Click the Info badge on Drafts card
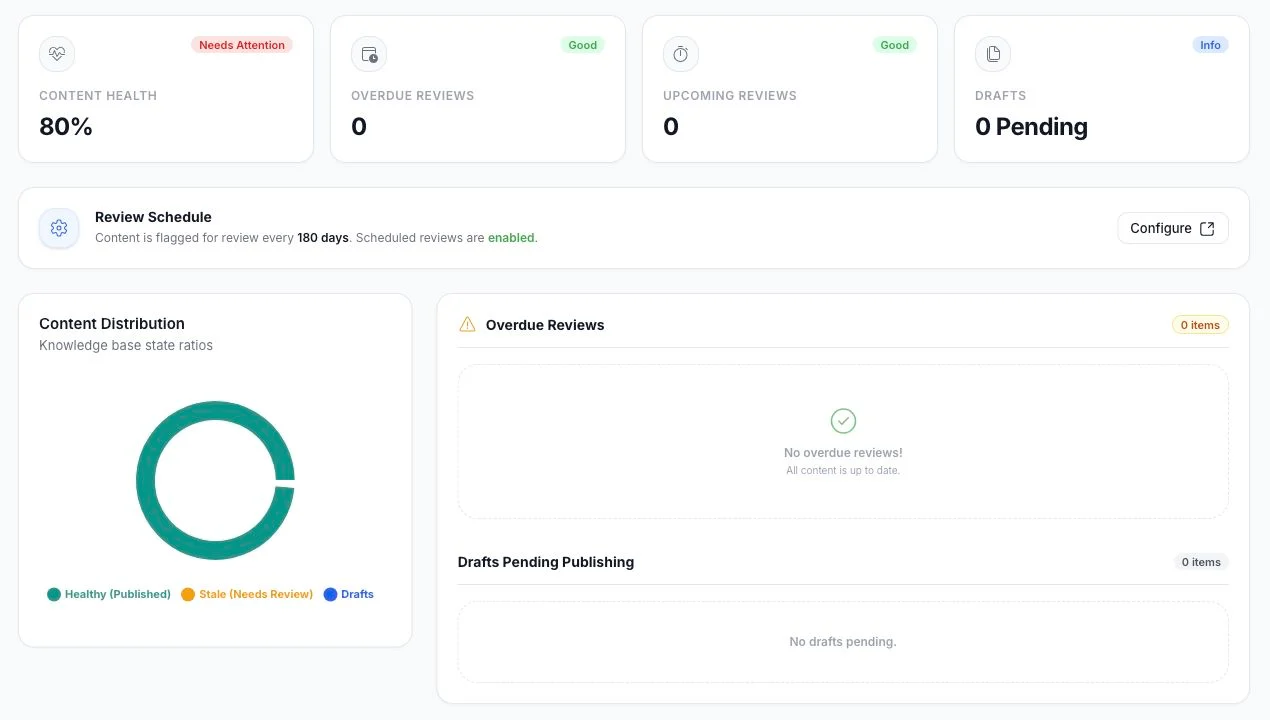The width and height of the screenshot is (1270, 720). (x=1210, y=45)
